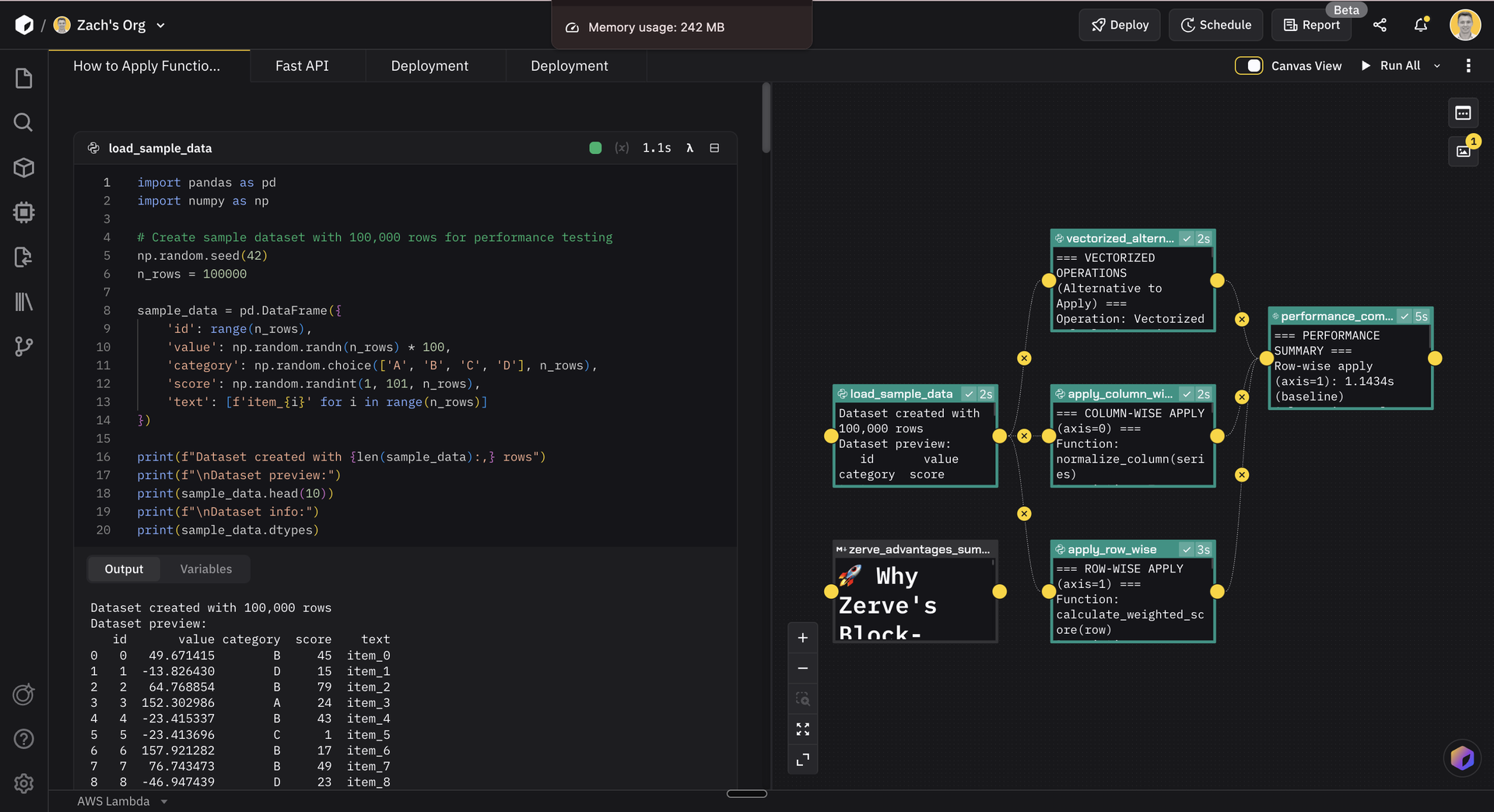Click the fit-to-screen canvas icon
1494x812 pixels.
tap(803, 729)
